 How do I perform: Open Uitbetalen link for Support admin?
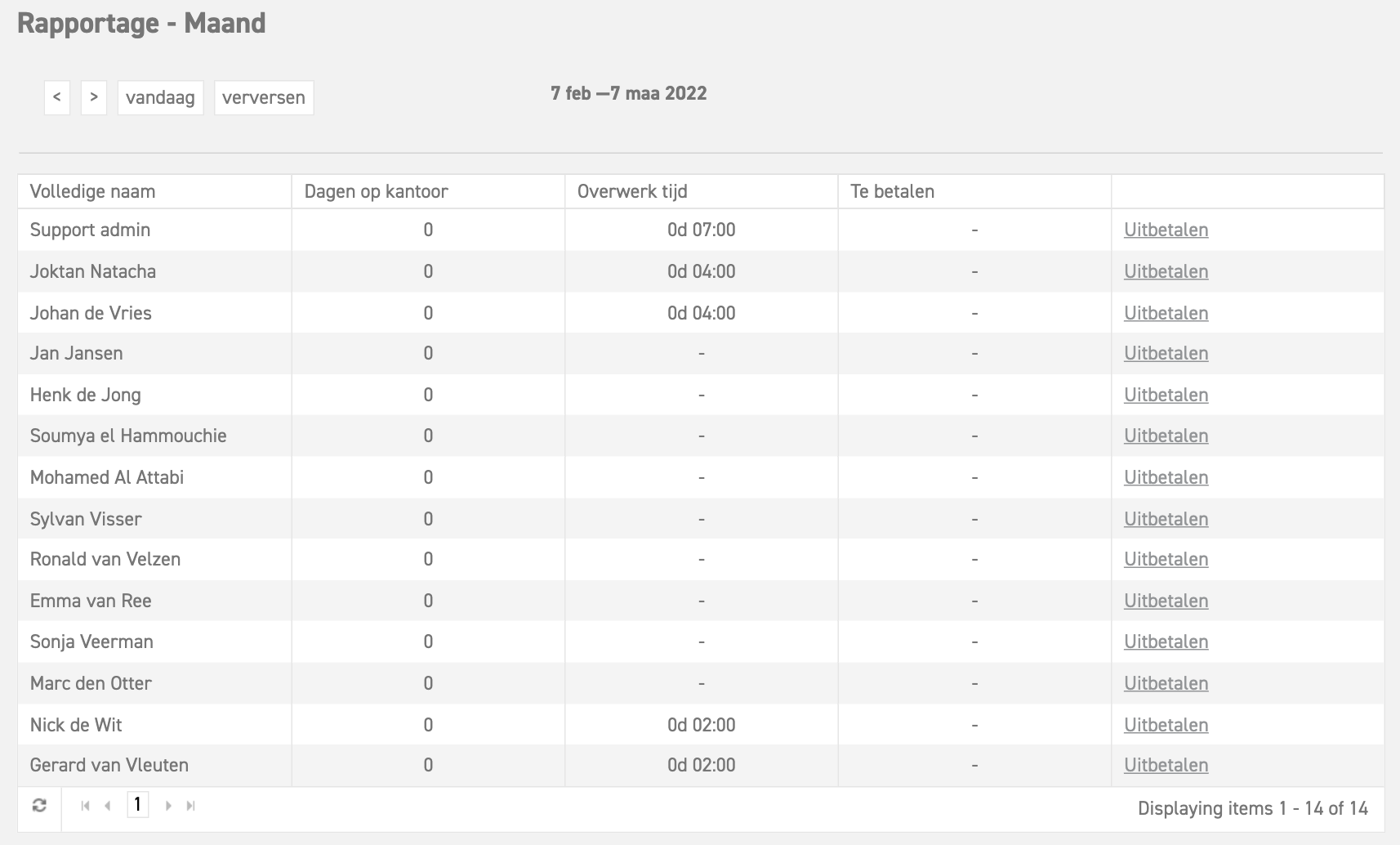1166,230
